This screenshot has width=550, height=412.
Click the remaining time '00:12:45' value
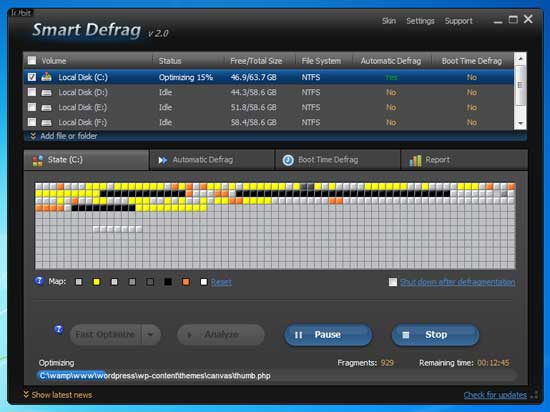(493, 363)
